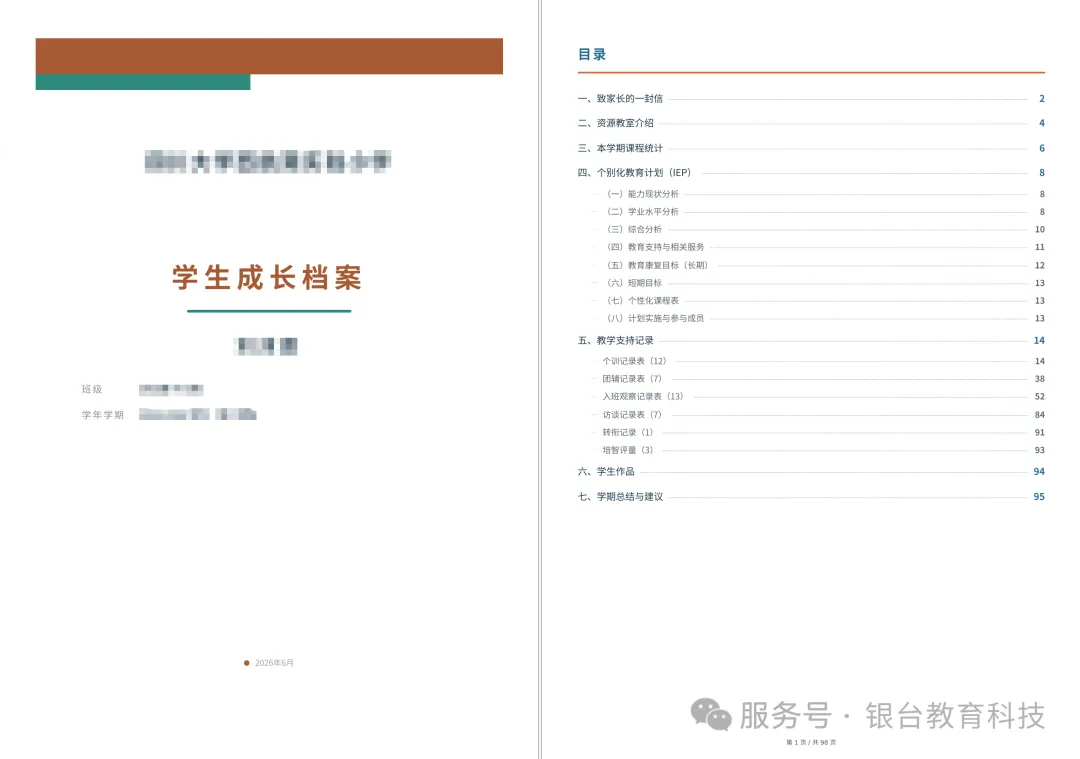This screenshot has height=759, width=1080.
Task: Open the 四、个别化教育计划 (IEP) entry
Action: 634,173
